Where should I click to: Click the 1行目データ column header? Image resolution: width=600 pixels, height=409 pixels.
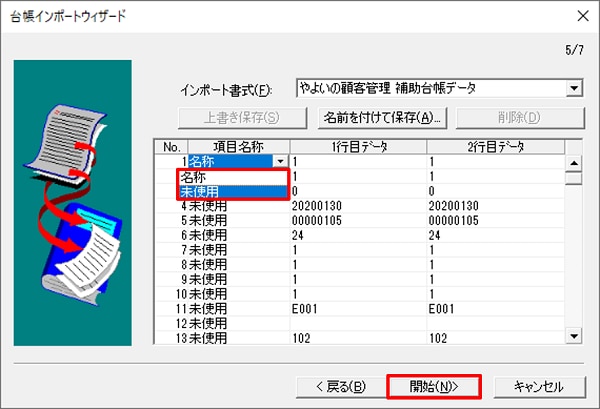(358, 147)
